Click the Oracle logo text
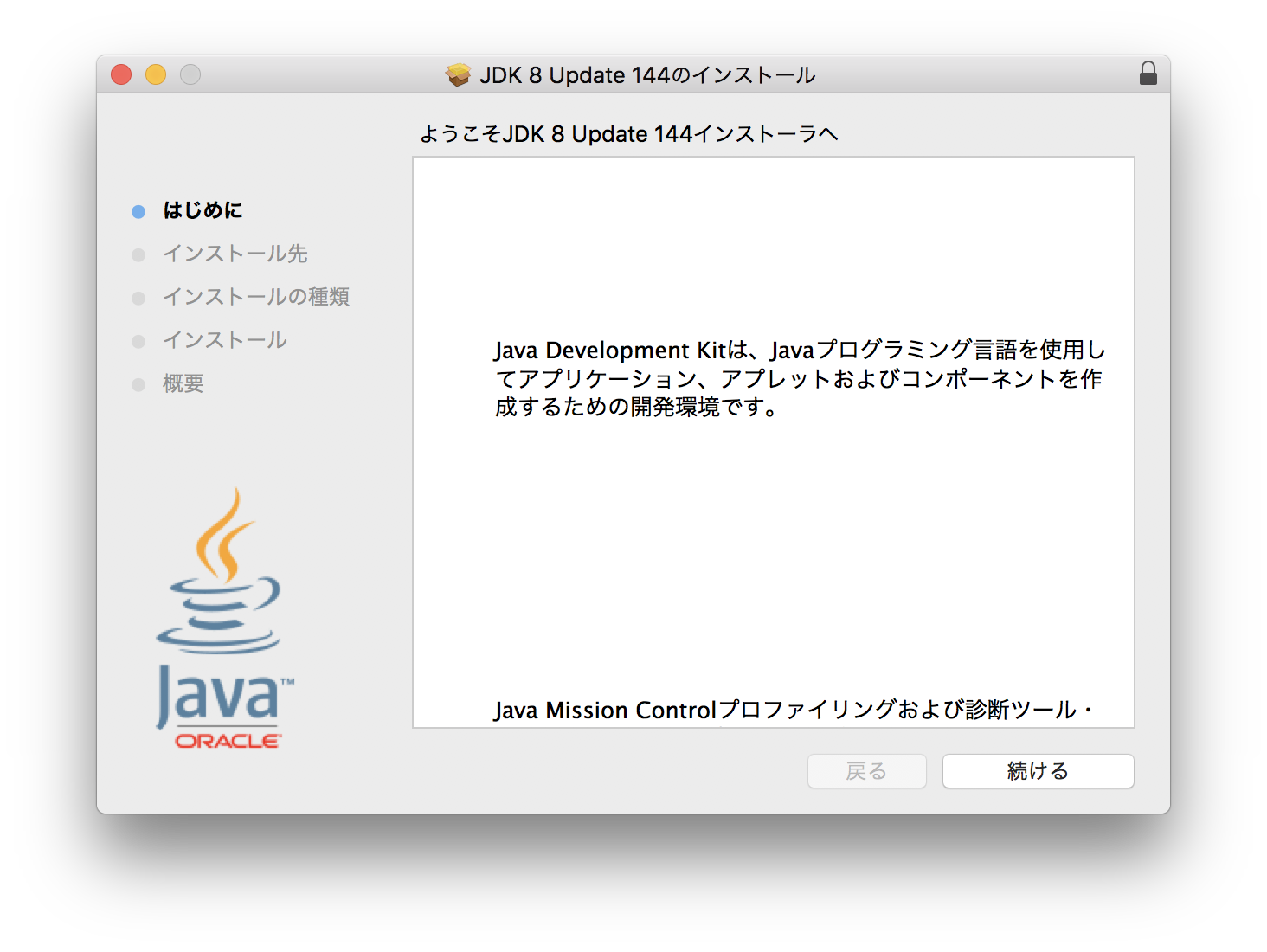This screenshot has height=952, width=1267. pyautogui.click(x=227, y=740)
